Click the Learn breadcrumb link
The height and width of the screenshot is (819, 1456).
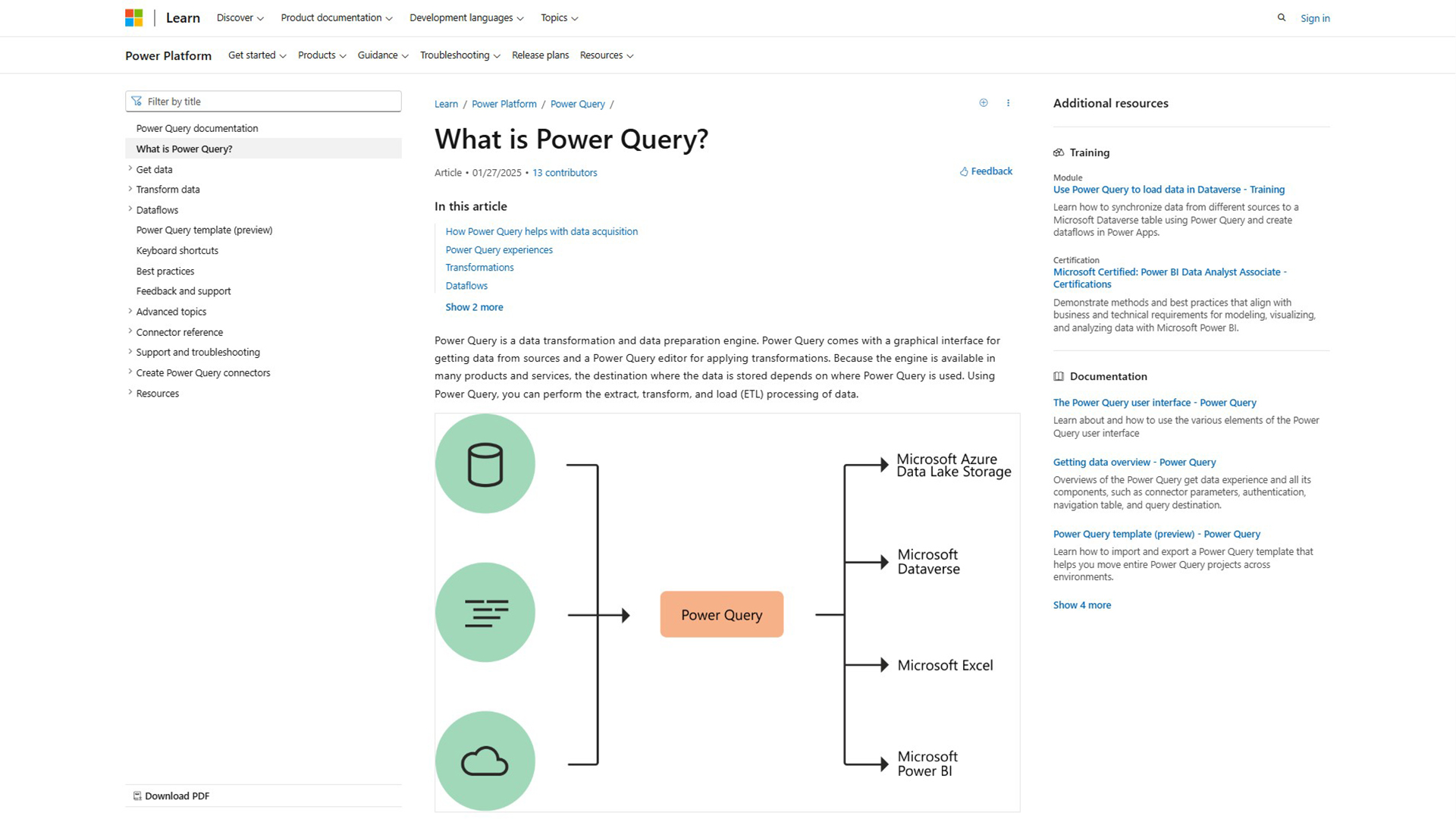pos(446,104)
